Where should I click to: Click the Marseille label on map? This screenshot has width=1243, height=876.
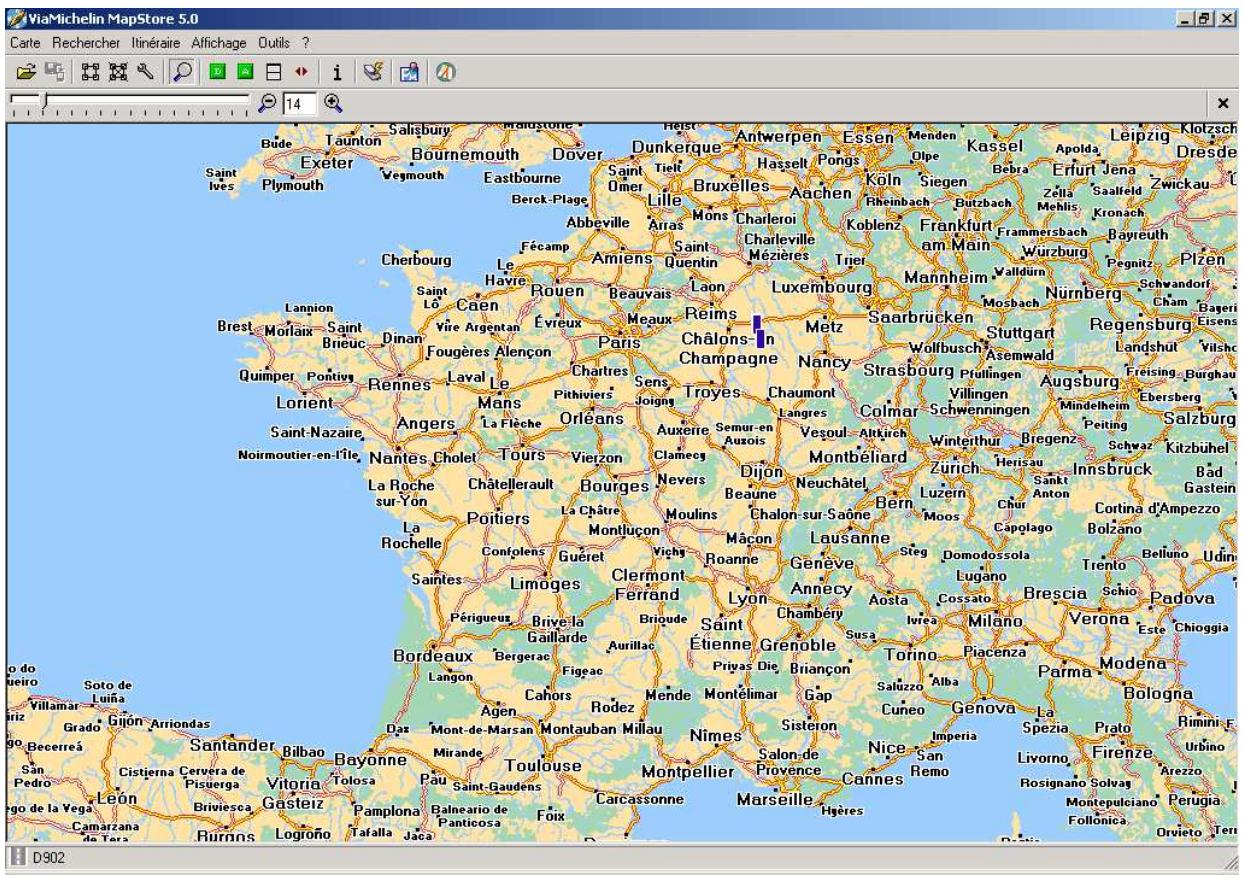click(773, 800)
